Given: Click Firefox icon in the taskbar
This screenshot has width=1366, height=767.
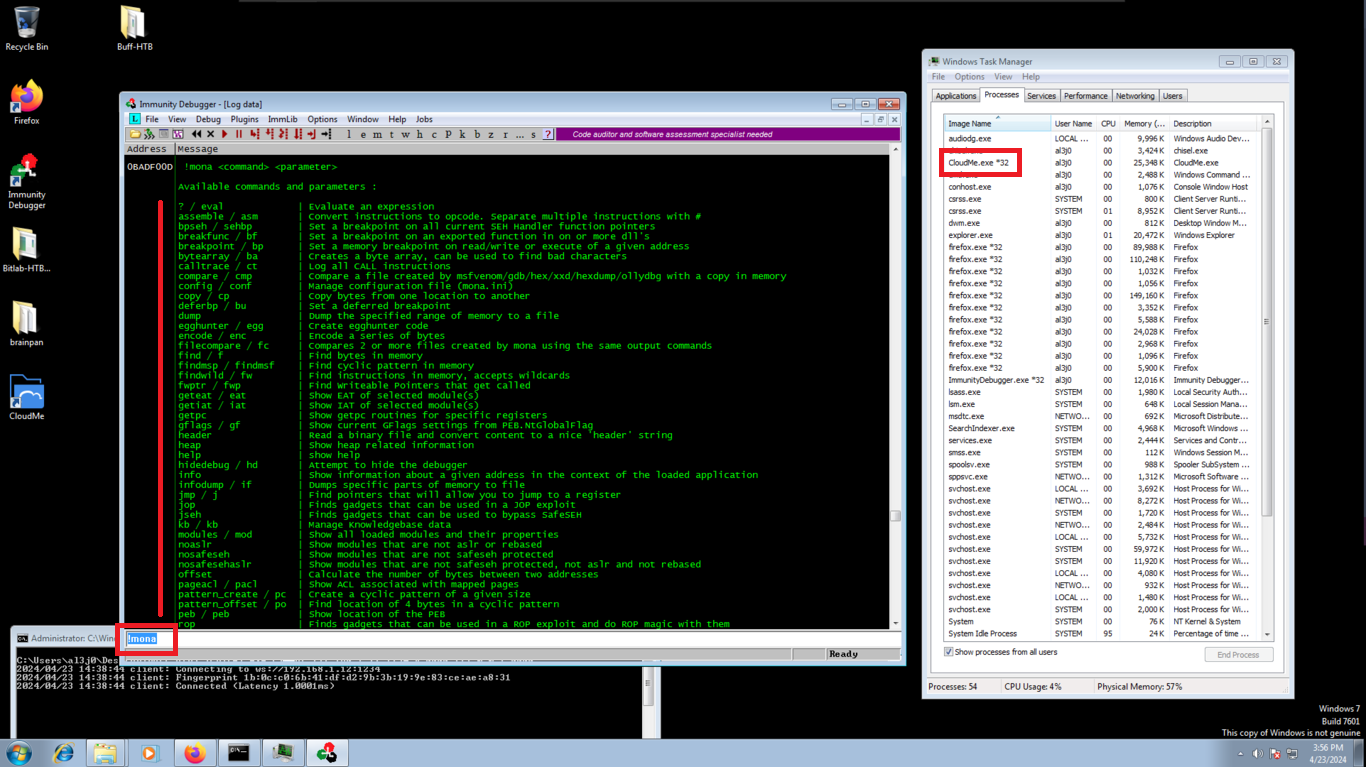Looking at the screenshot, I should point(194,752).
